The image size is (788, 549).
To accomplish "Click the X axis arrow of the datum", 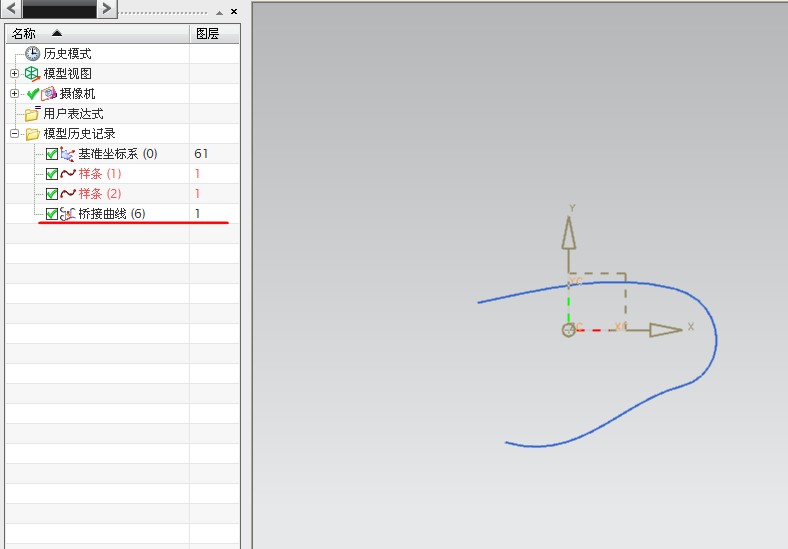I will [665, 330].
